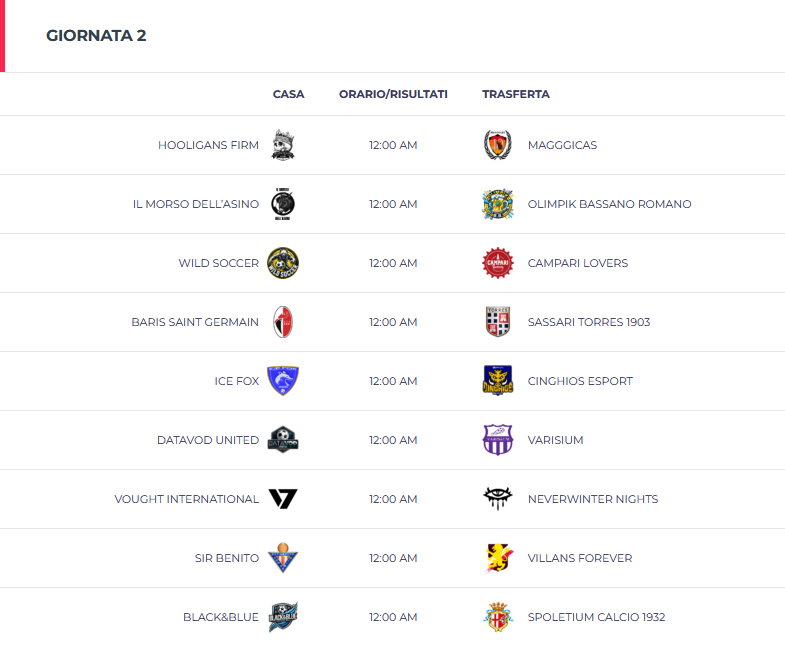The width and height of the screenshot is (785, 645).
Task: Open the Sassari Torres 1903 shield logo
Action: click(498, 322)
